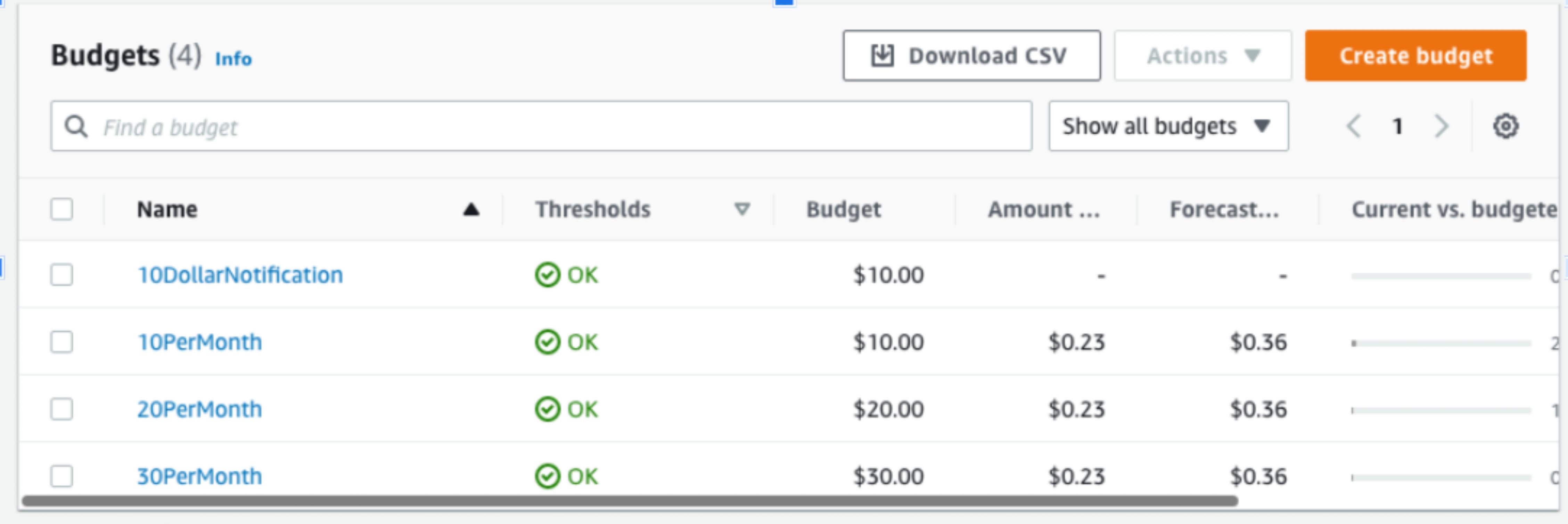The image size is (1568, 524).
Task: Select all budgets with header checkbox
Action: pyautogui.click(x=61, y=209)
